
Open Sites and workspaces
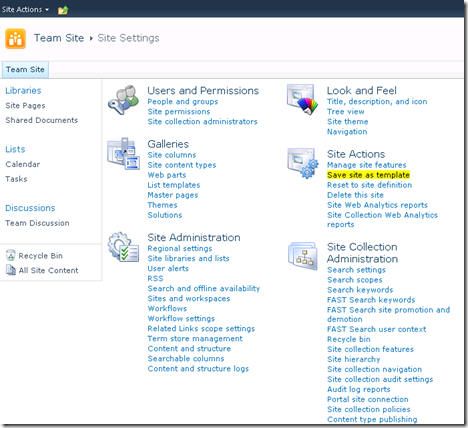coord(189,298)
